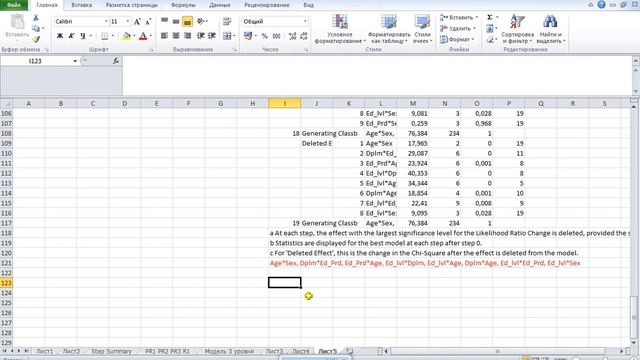Toggle bold (Ж) formatting
This screenshot has width=640, height=360.
click(60, 36)
